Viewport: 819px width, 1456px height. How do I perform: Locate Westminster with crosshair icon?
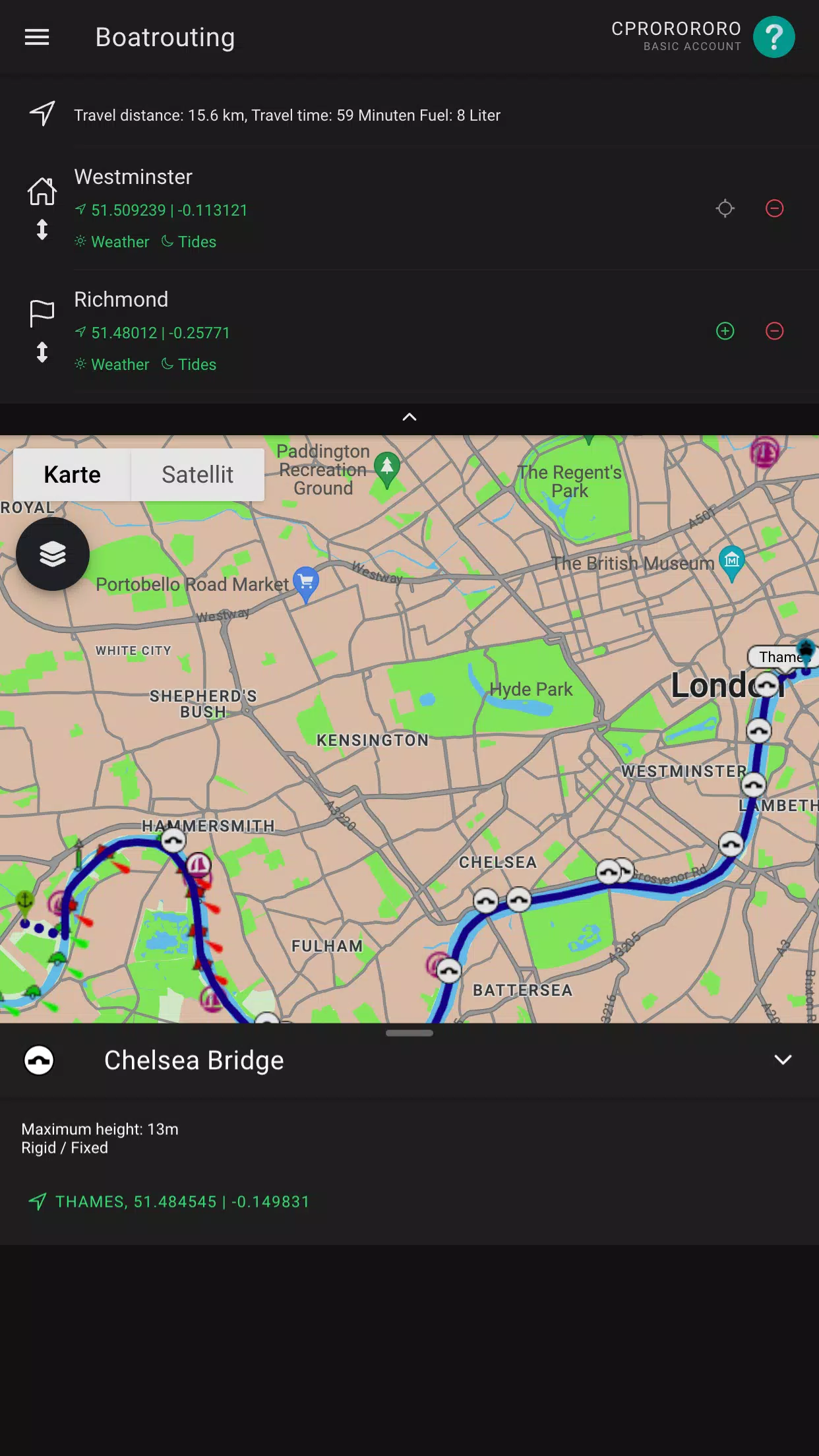click(725, 208)
